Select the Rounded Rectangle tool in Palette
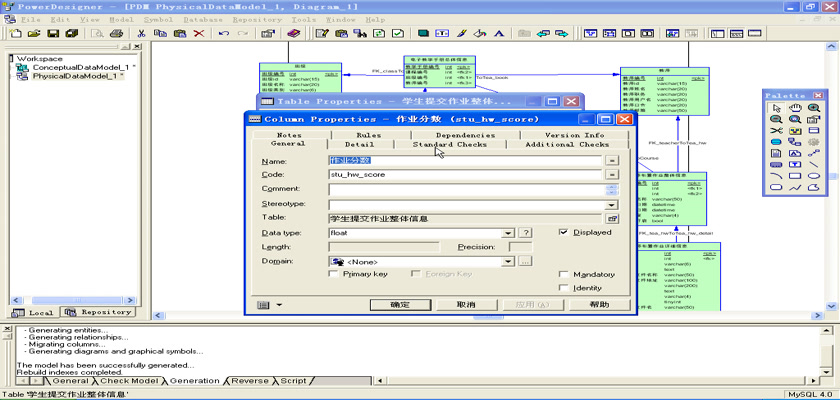This screenshot has width=840, height=400. tap(776, 187)
